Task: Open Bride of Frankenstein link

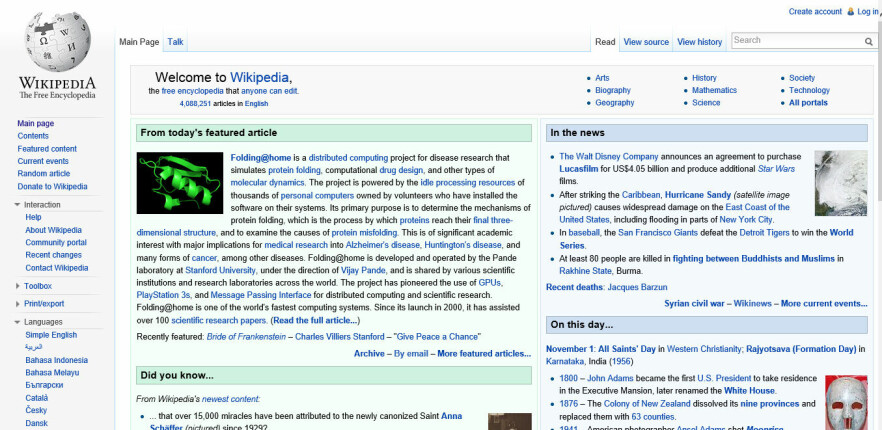Action: [x=246, y=337]
